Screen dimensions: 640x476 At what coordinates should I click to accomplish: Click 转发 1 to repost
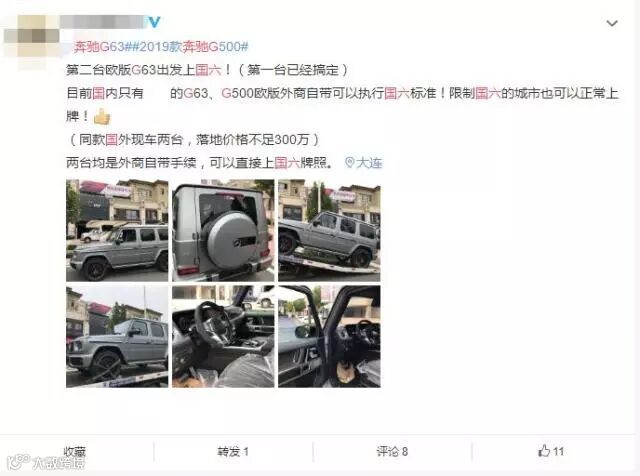click(x=233, y=452)
